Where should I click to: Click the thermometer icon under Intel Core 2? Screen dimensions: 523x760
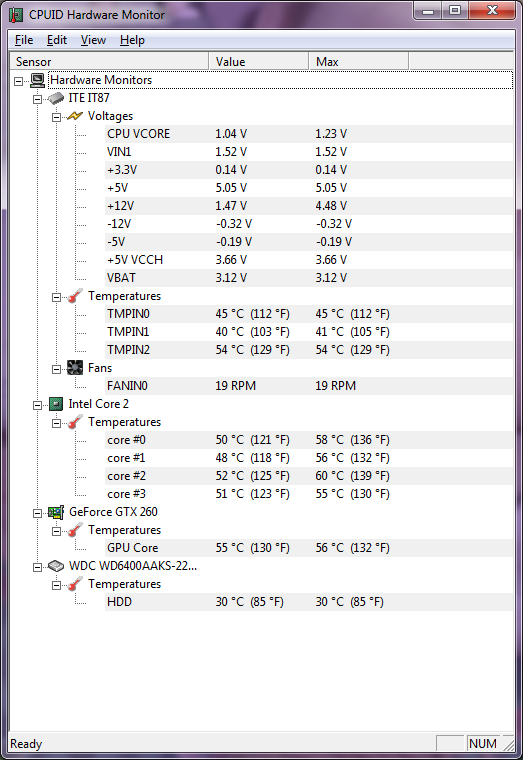coord(75,422)
